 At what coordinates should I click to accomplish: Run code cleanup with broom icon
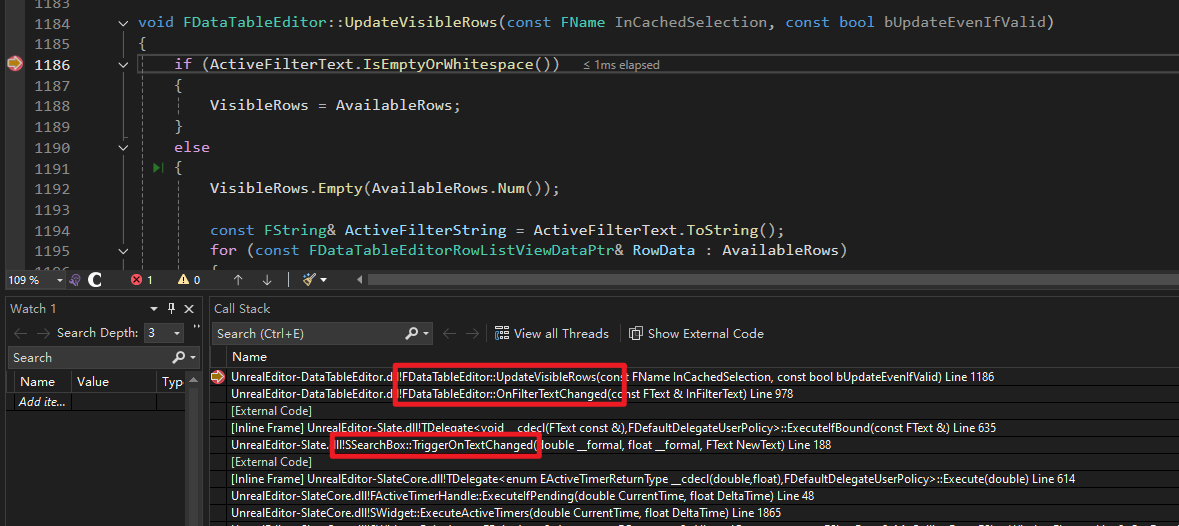309,280
